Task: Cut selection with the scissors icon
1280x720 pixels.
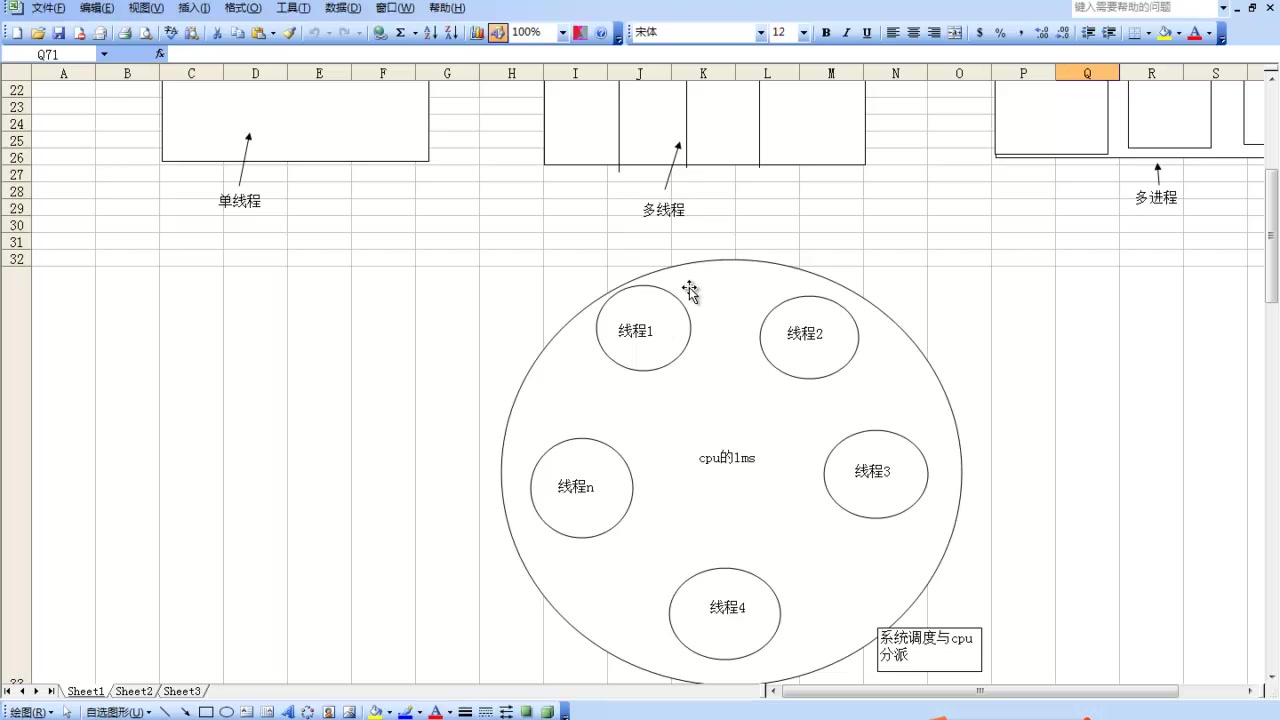Action: 216,33
